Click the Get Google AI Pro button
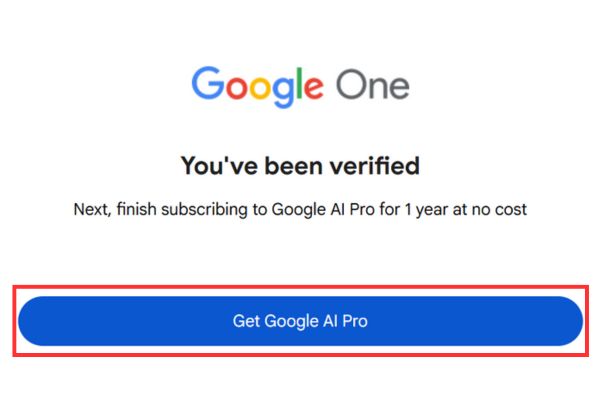Screen dimensions: 600x400 click(x=300, y=321)
